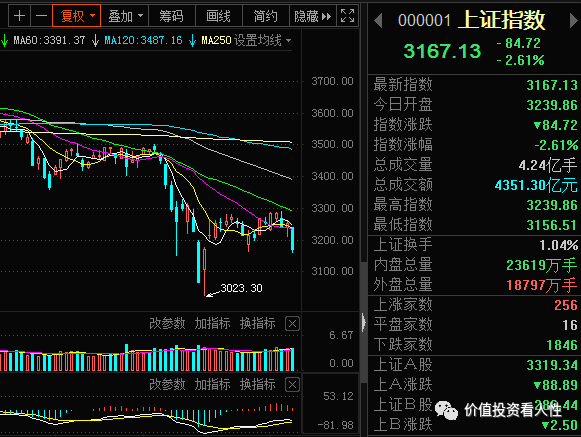Select the 画线 drawing tool button
The width and height of the screenshot is (581, 437).
[x=218, y=16]
